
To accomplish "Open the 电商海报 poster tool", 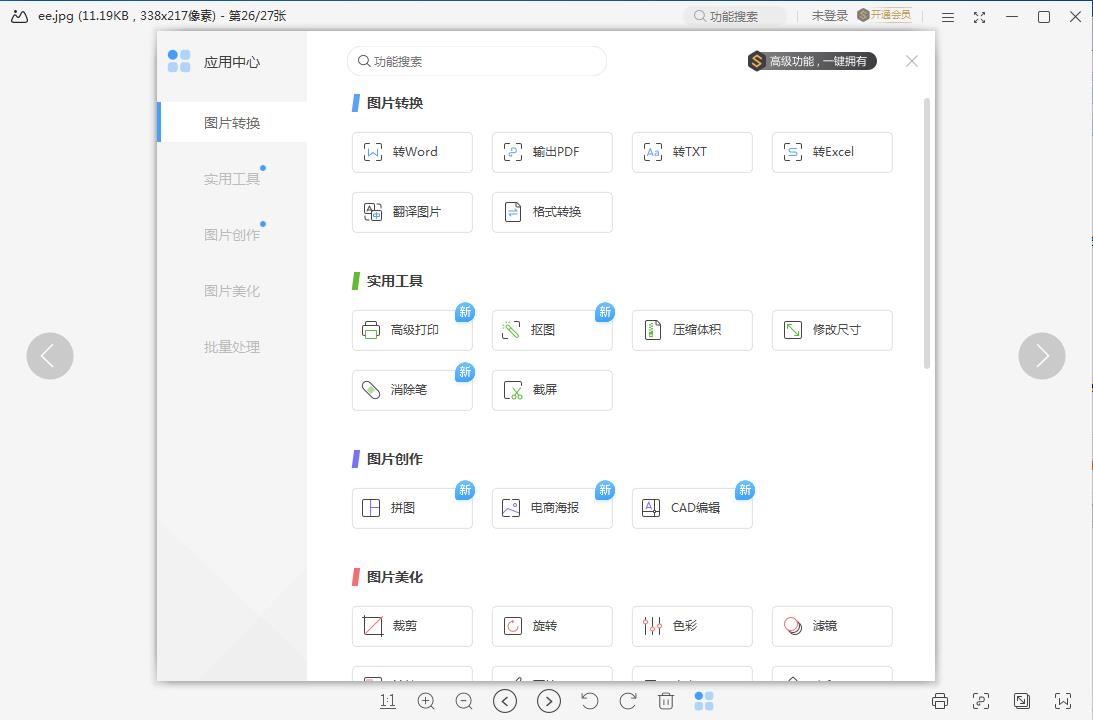I will tap(552, 508).
